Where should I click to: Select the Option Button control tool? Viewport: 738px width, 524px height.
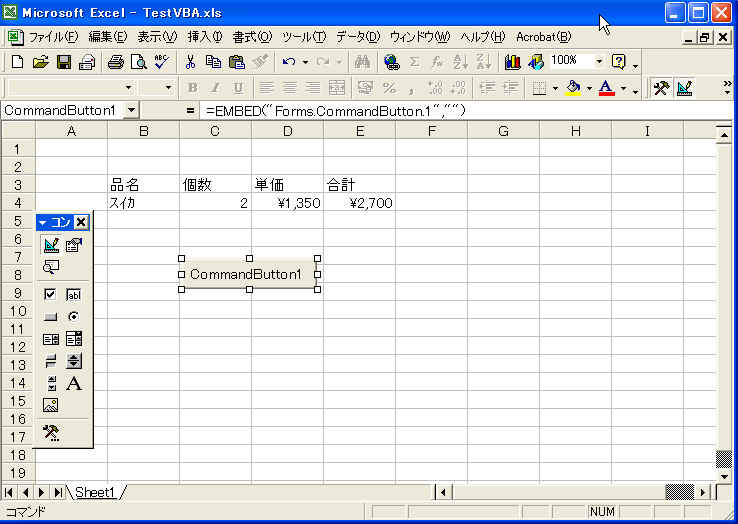pyautogui.click(x=73, y=317)
